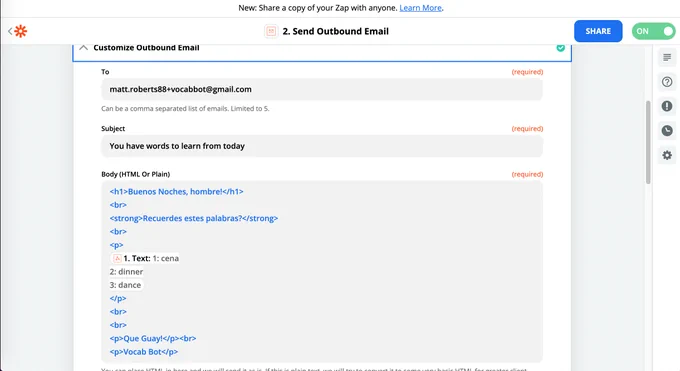
Task: Click the Subject input field
Action: pyautogui.click(x=322, y=146)
